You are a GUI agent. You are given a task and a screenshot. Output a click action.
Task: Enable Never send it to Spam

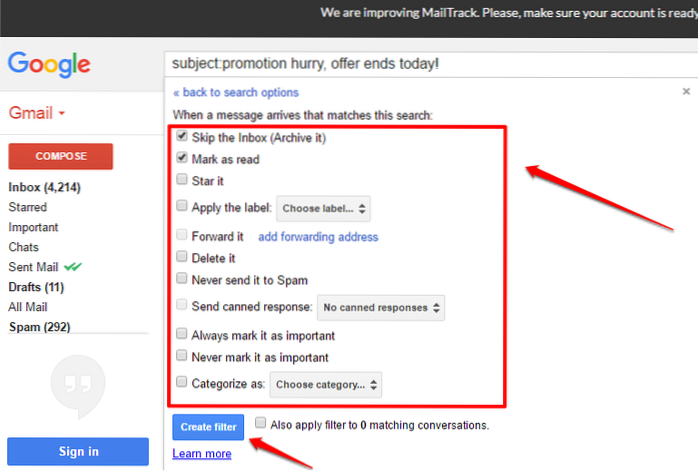pyautogui.click(x=181, y=278)
